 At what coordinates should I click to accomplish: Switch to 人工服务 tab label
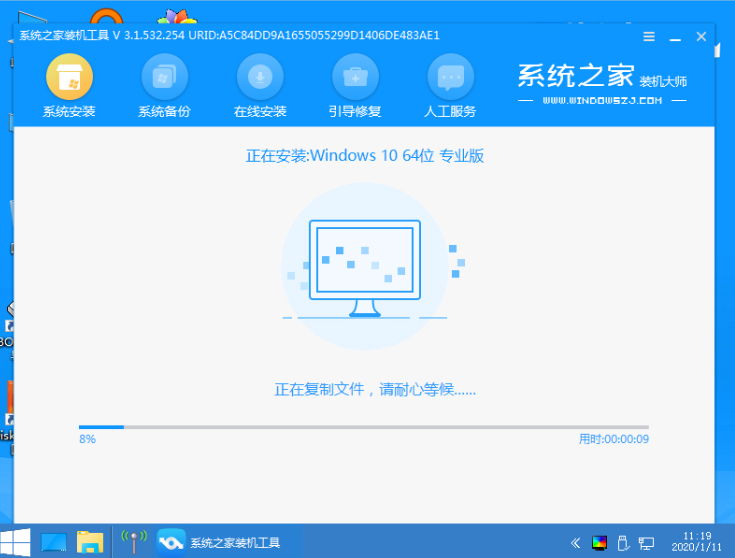point(450,112)
